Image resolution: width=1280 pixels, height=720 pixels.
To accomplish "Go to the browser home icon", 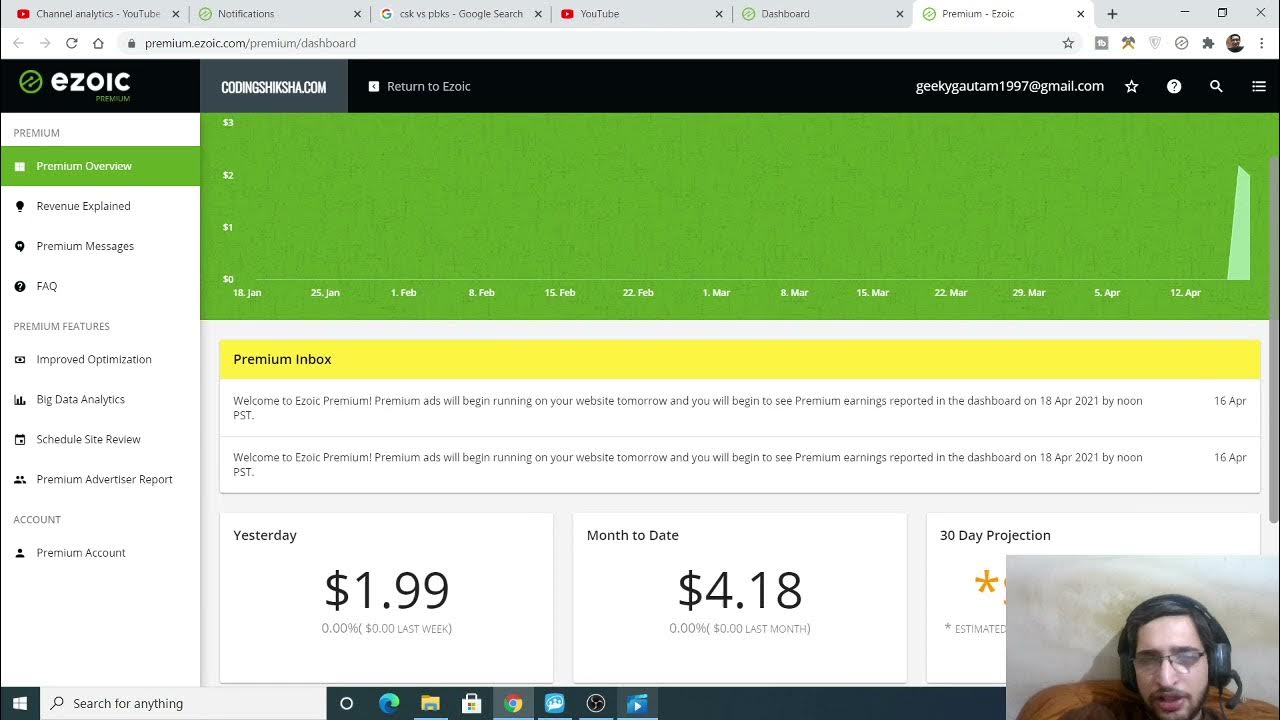I will [98, 43].
